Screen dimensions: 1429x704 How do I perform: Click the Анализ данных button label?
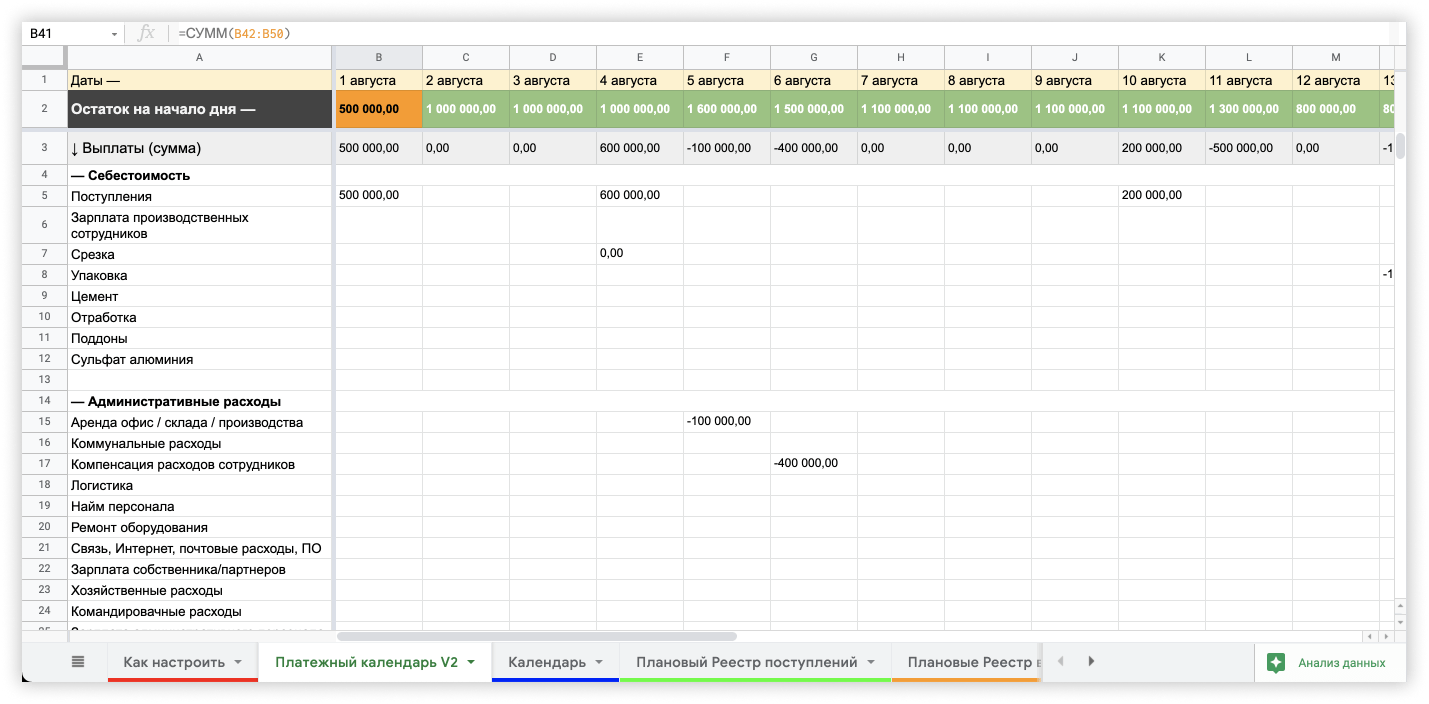click(x=1341, y=662)
